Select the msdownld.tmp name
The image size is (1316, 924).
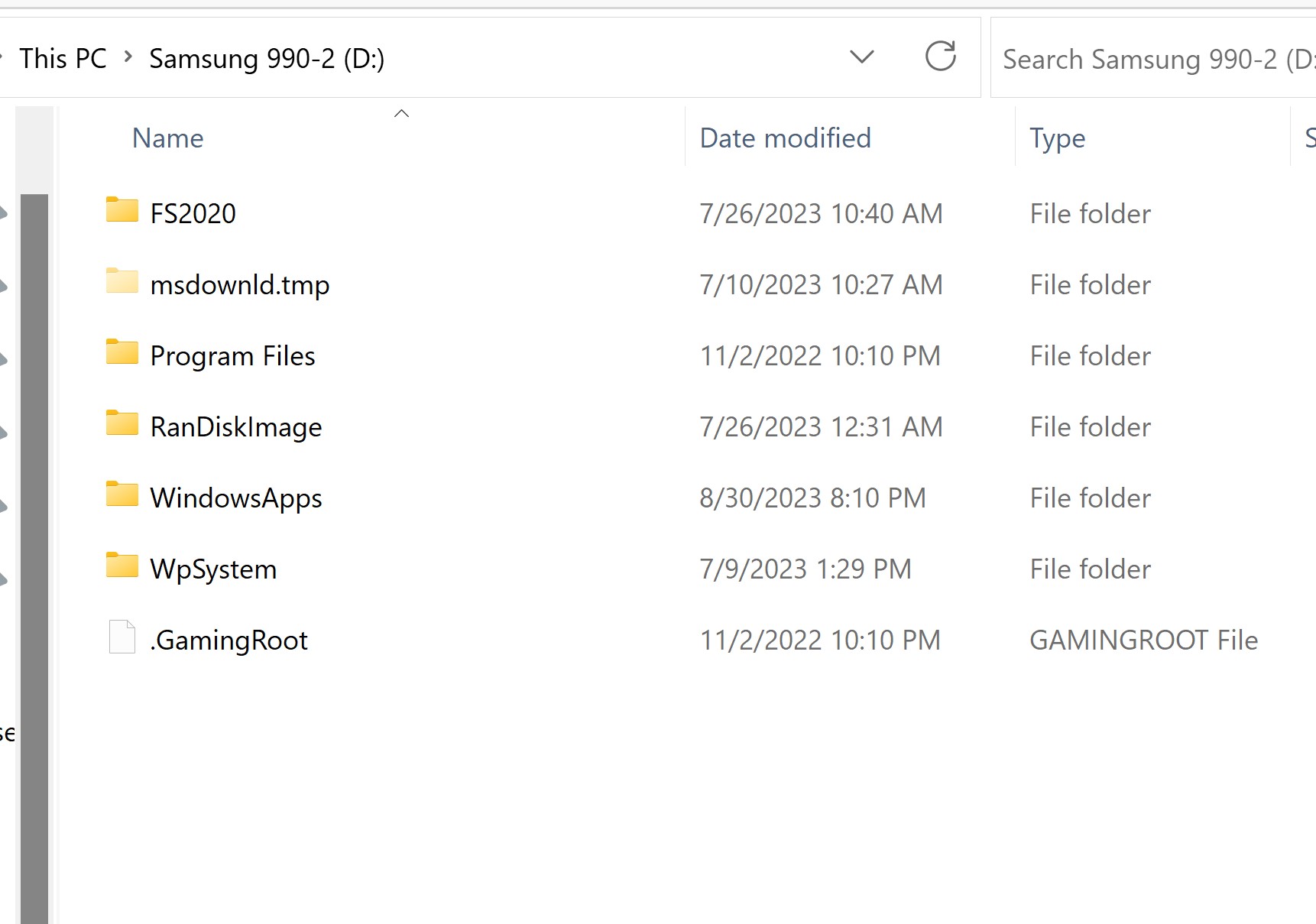pos(240,284)
